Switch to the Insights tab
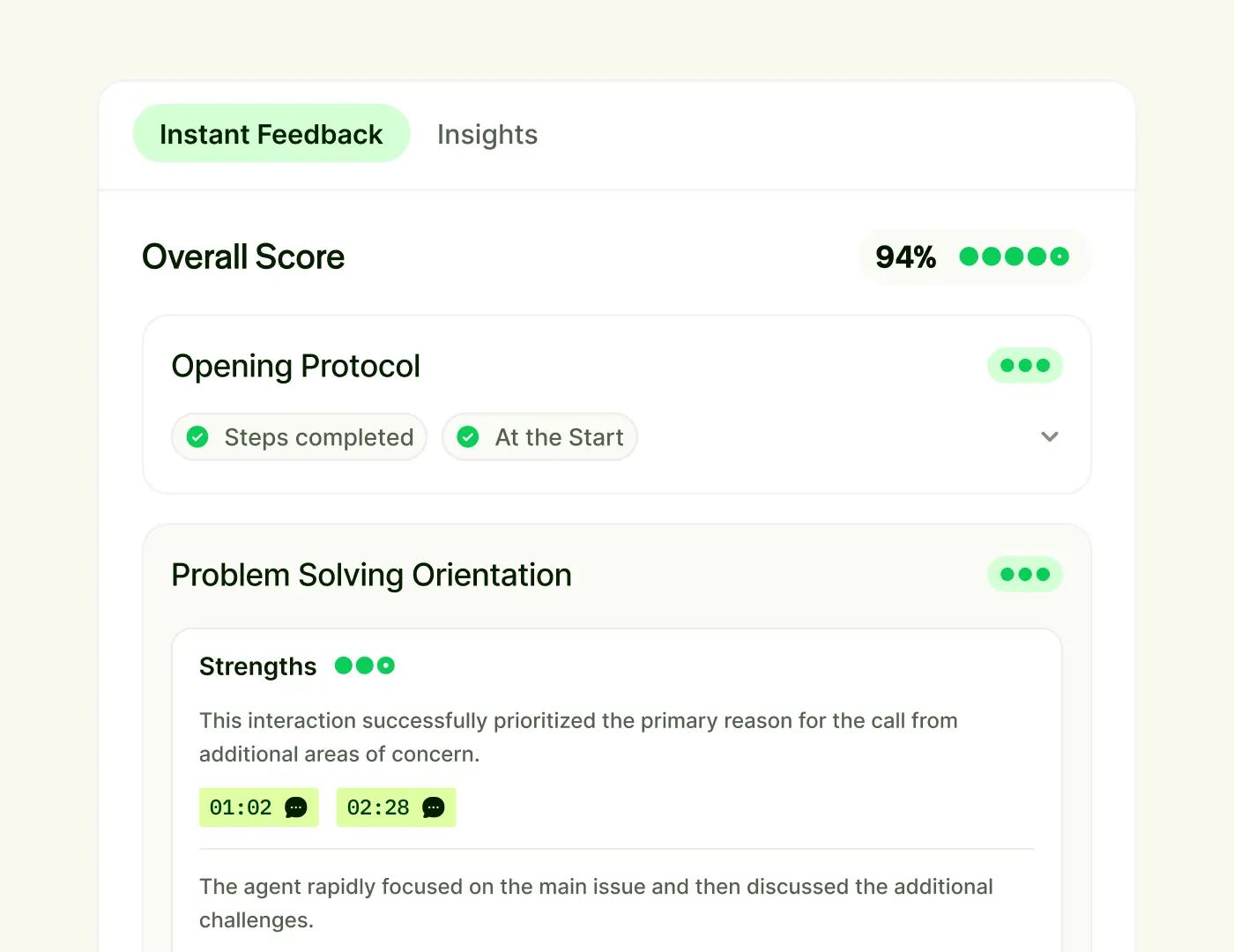The width and height of the screenshot is (1234, 952). point(487,135)
